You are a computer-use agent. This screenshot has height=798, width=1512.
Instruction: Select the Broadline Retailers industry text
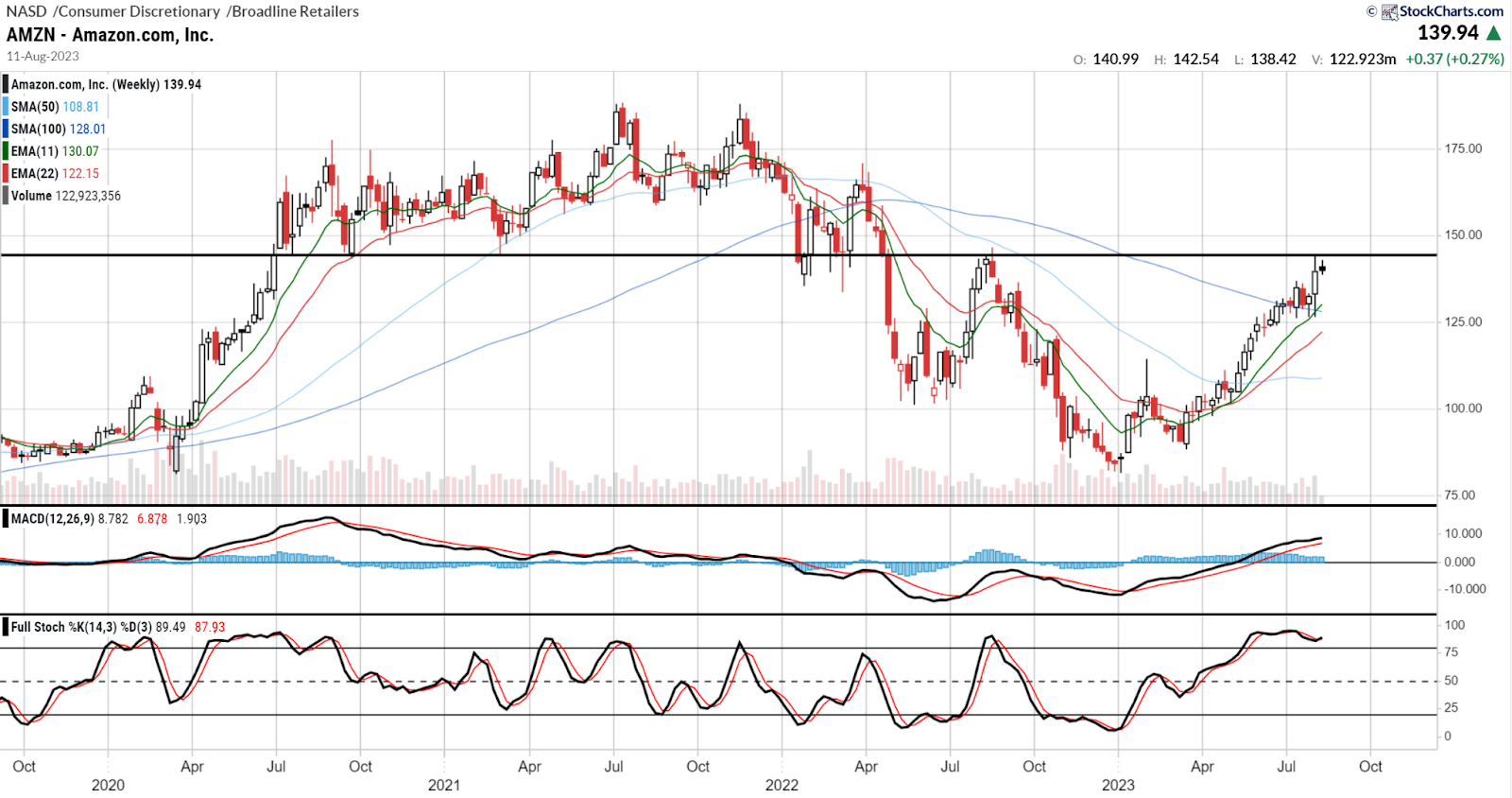[295, 11]
